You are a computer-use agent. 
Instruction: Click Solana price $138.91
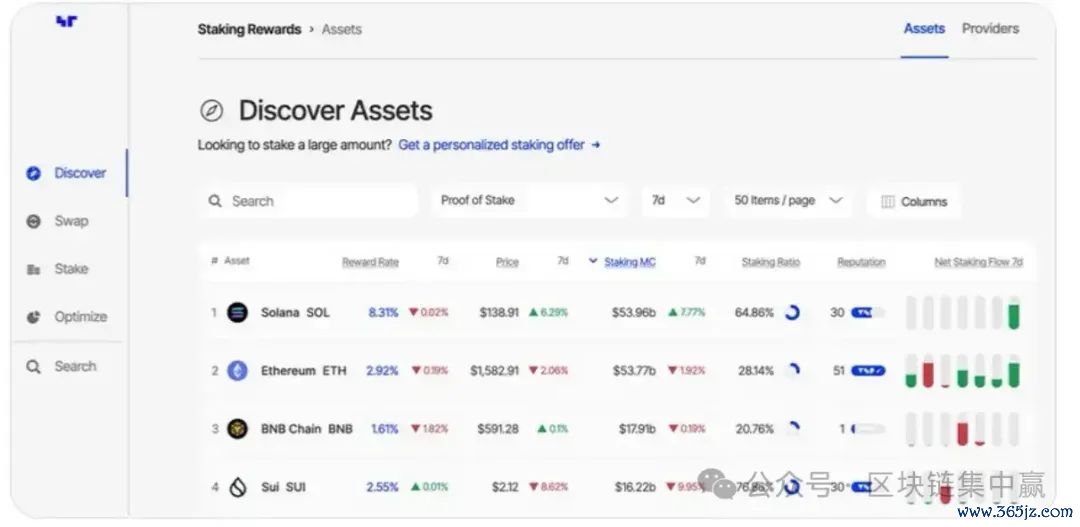(499, 313)
